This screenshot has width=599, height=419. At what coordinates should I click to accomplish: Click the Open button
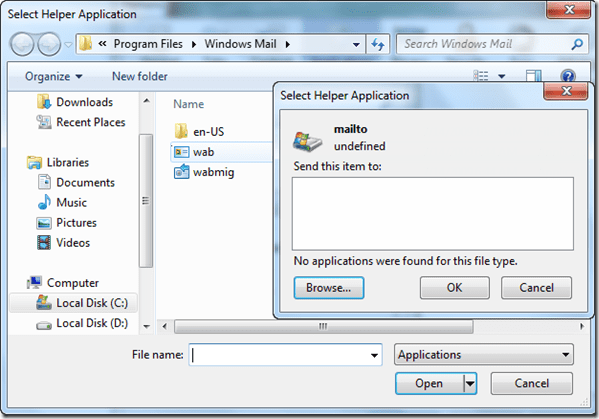coord(429,383)
